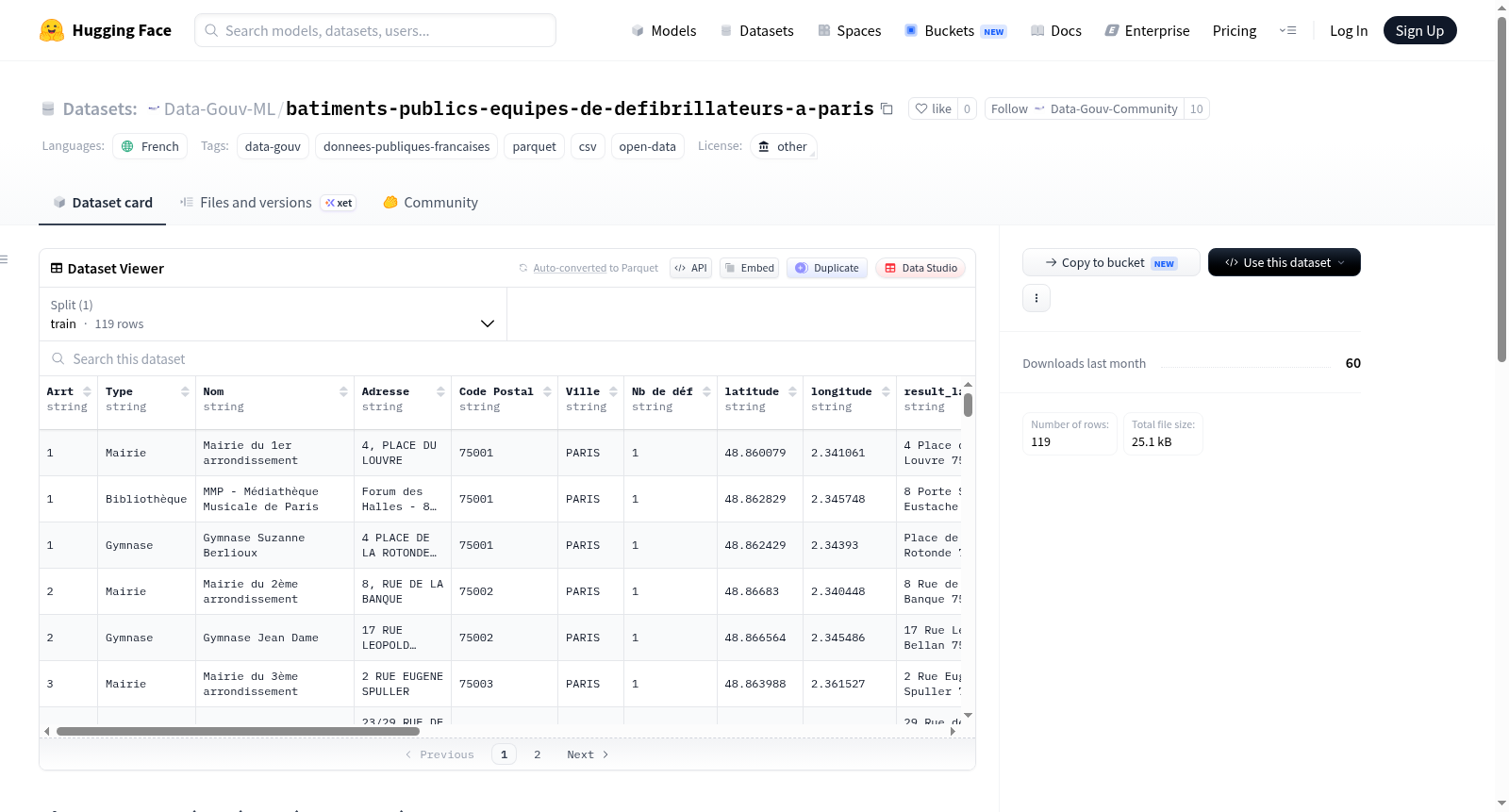The height and width of the screenshot is (812, 1509).
Task: Click the table scroll-right arrow
Action: [x=953, y=731]
